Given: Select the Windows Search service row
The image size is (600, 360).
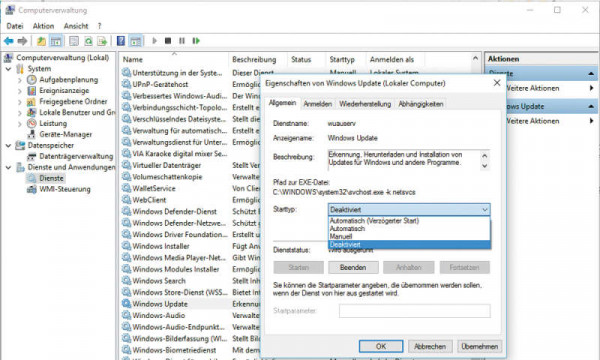Looking at the screenshot, I should 191,281.
